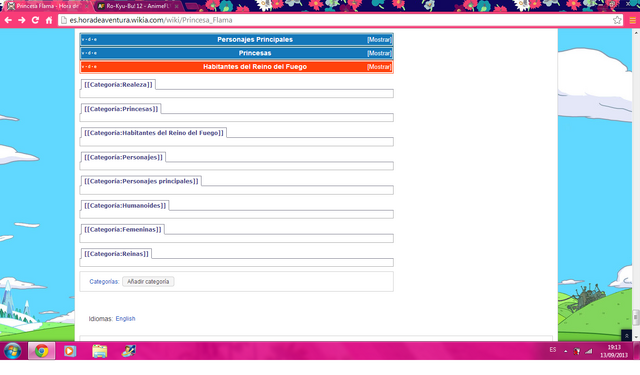Image resolution: width=640 pixels, height=375 pixels.
Task: Close the Ro-Kyu-Bu! 12 tab
Action: click(176, 6)
